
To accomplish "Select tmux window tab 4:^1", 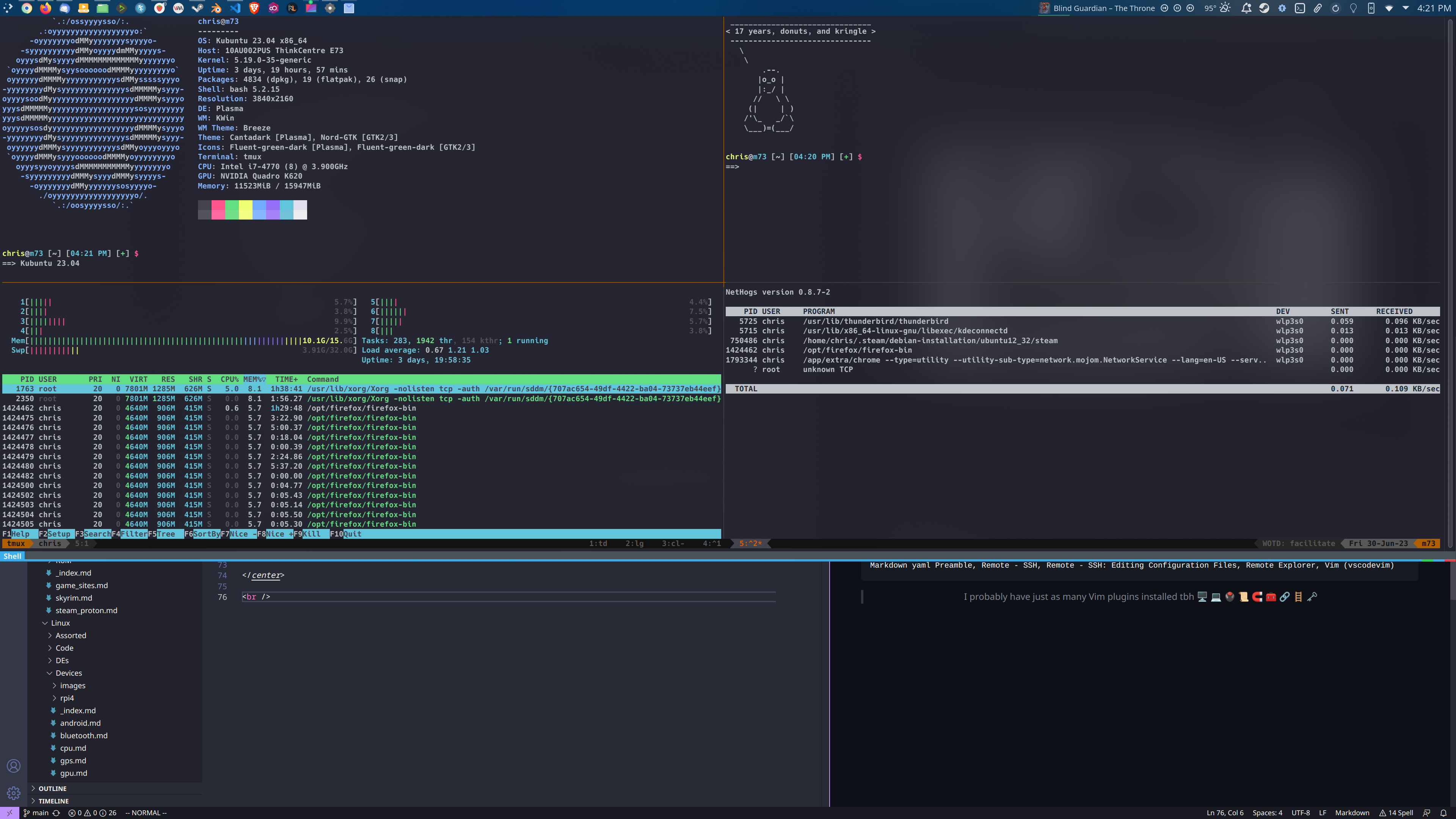I will [x=712, y=543].
